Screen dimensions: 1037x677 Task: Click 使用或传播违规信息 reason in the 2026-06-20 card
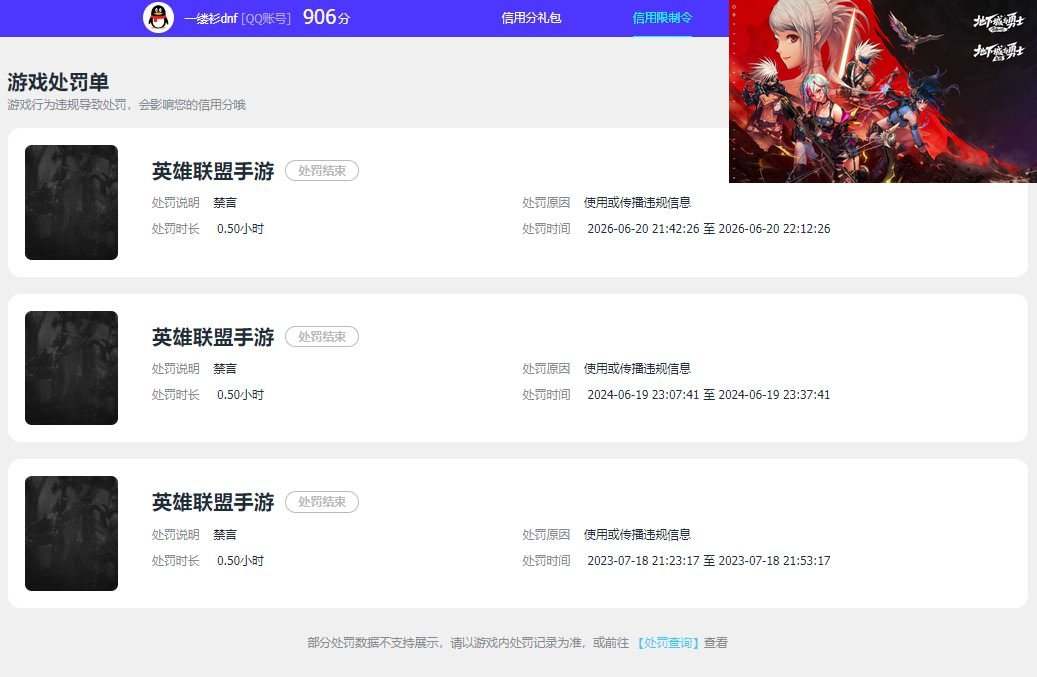pyautogui.click(x=637, y=203)
